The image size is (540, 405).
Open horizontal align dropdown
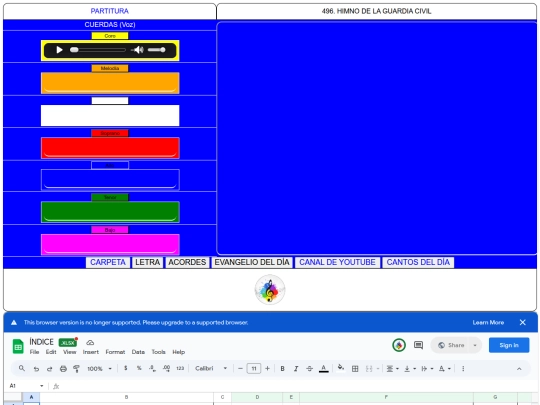[x=392, y=368]
